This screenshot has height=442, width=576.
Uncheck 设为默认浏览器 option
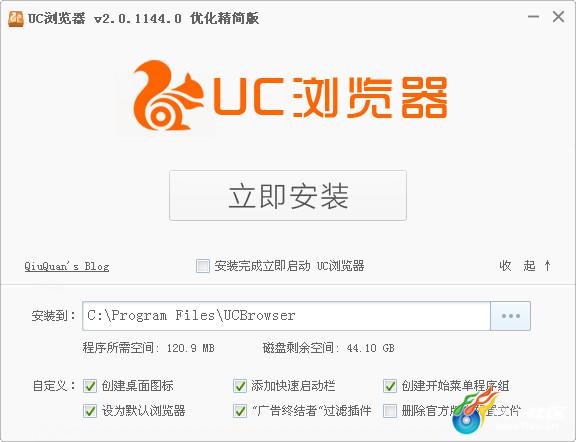click(x=90, y=411)
